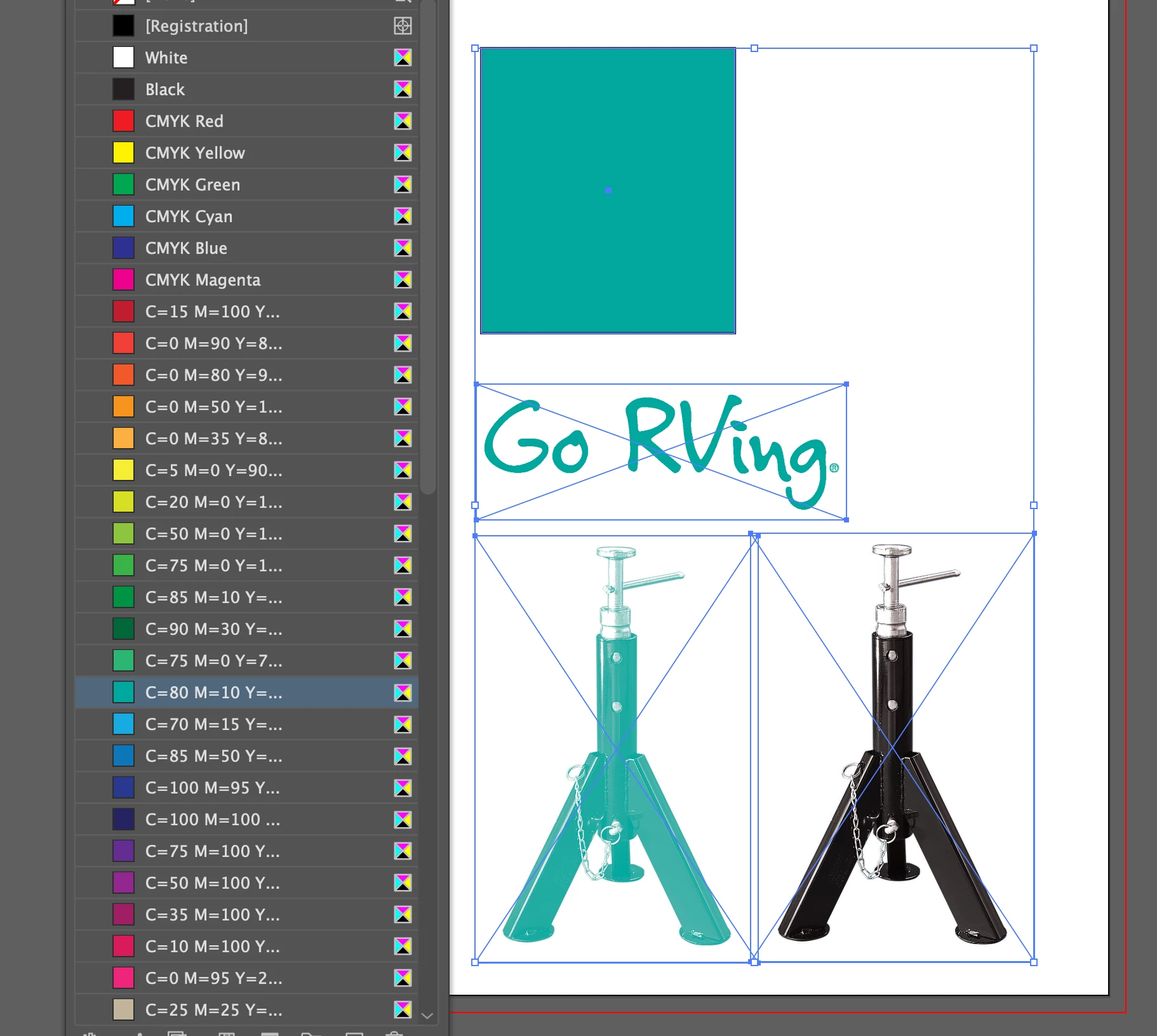1157x1036 pixels.
Task: Click process icon on C=0 M=50 row
Action: pos(403,407)
